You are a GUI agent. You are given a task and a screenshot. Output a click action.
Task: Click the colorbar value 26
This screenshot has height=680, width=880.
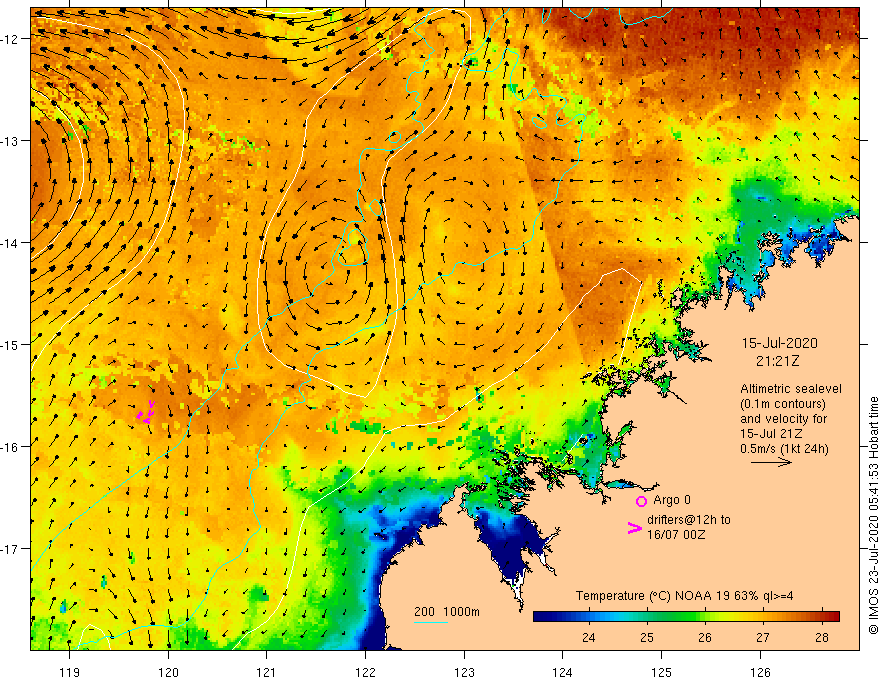(705, 638)
